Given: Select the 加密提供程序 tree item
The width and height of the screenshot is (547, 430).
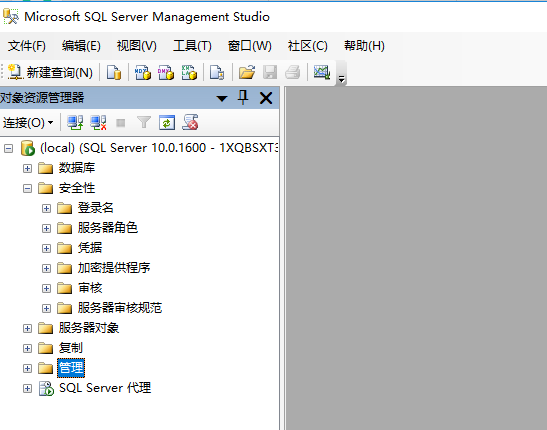Looking at the screenshot, I should pos(114,268).
